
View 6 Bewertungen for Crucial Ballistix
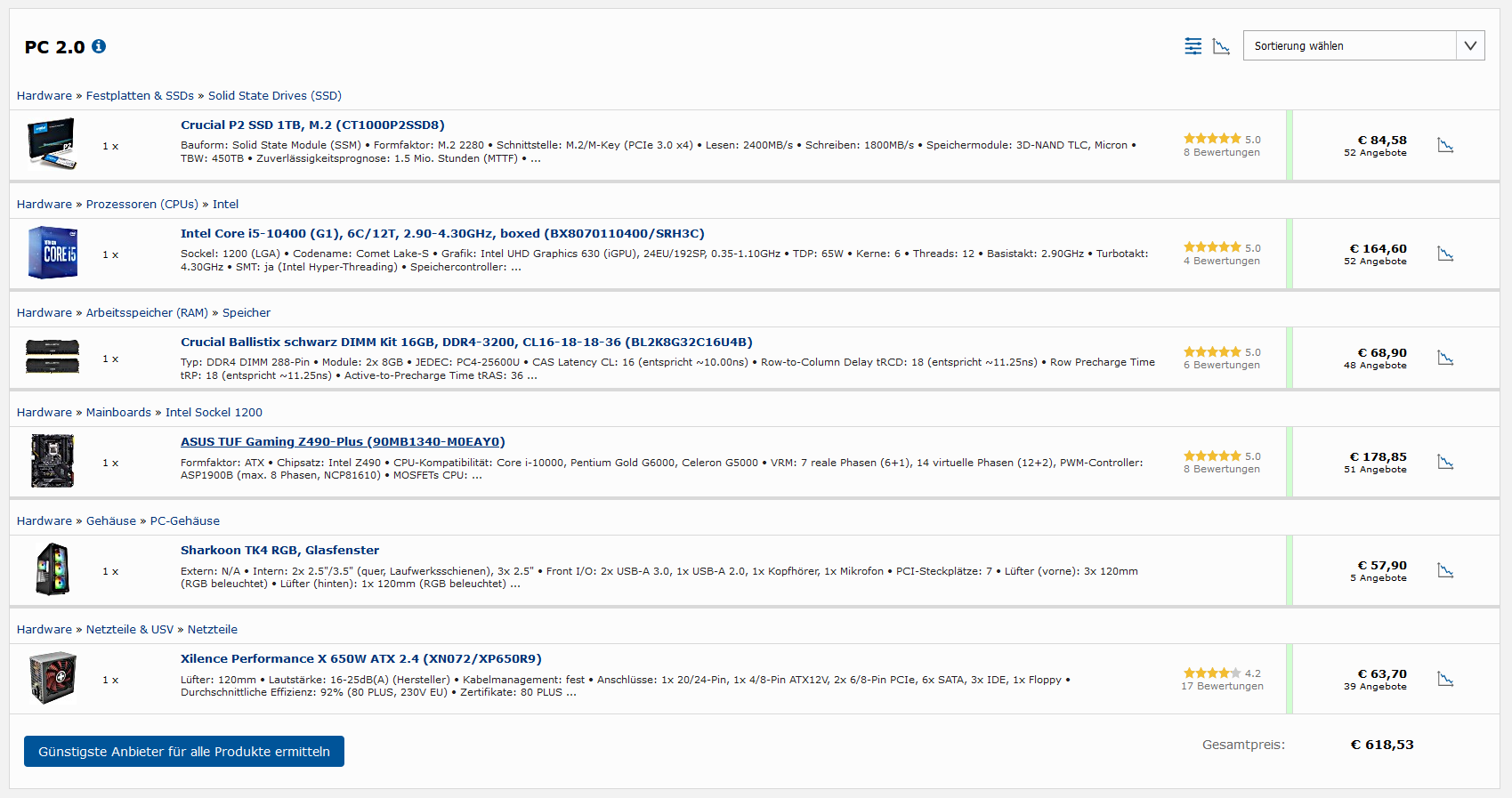click(x=1222, y=366)
